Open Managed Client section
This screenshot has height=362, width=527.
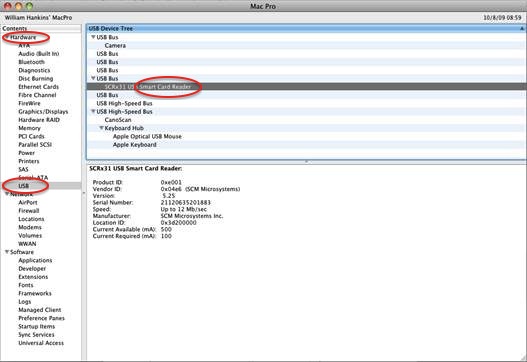40,310
